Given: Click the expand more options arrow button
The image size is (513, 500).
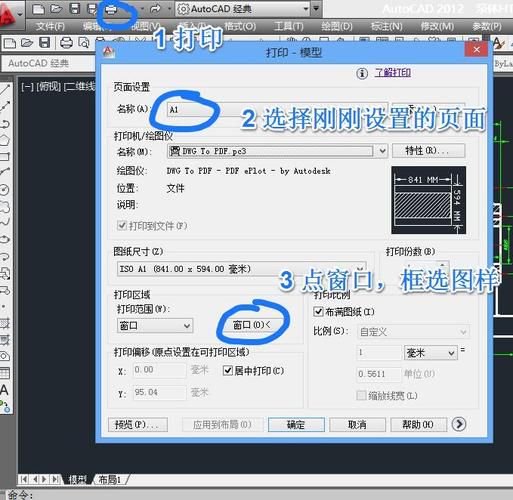Looking at the screenshot, I should pos(459,424).
